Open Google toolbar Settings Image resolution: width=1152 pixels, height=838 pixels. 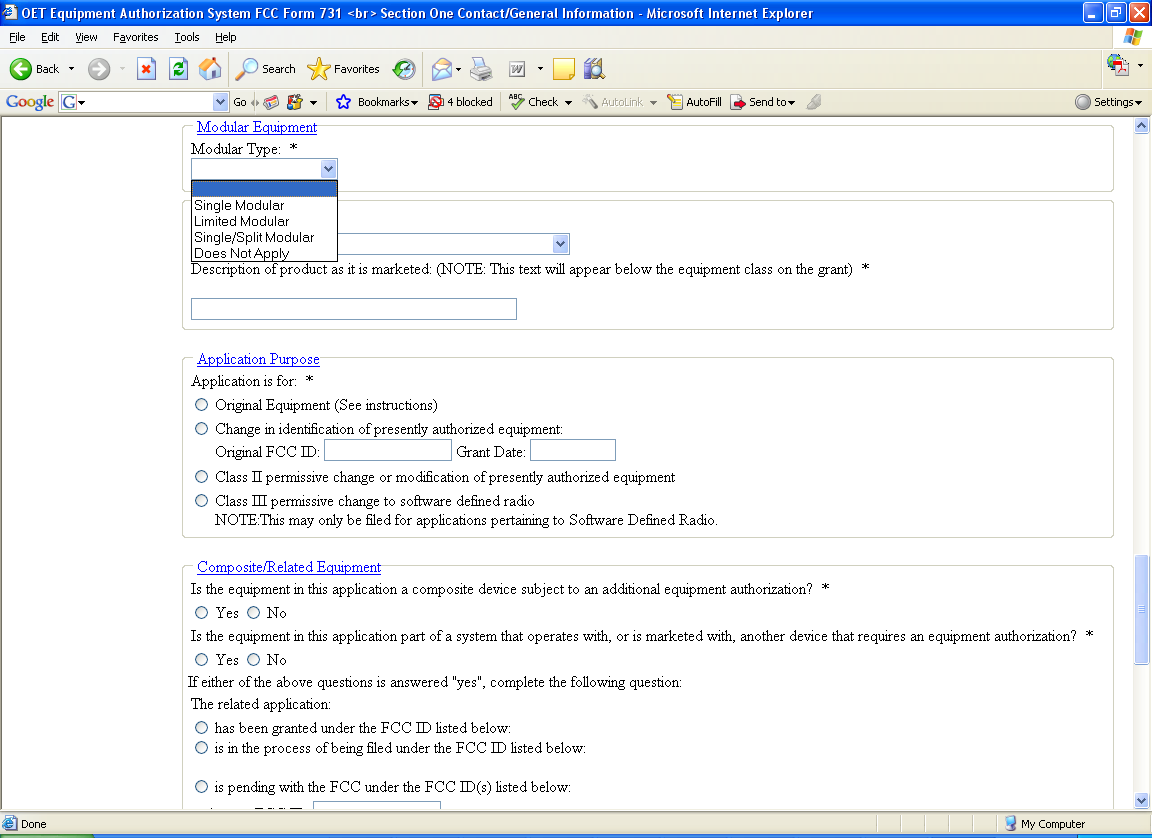(x=1108, y=102)
